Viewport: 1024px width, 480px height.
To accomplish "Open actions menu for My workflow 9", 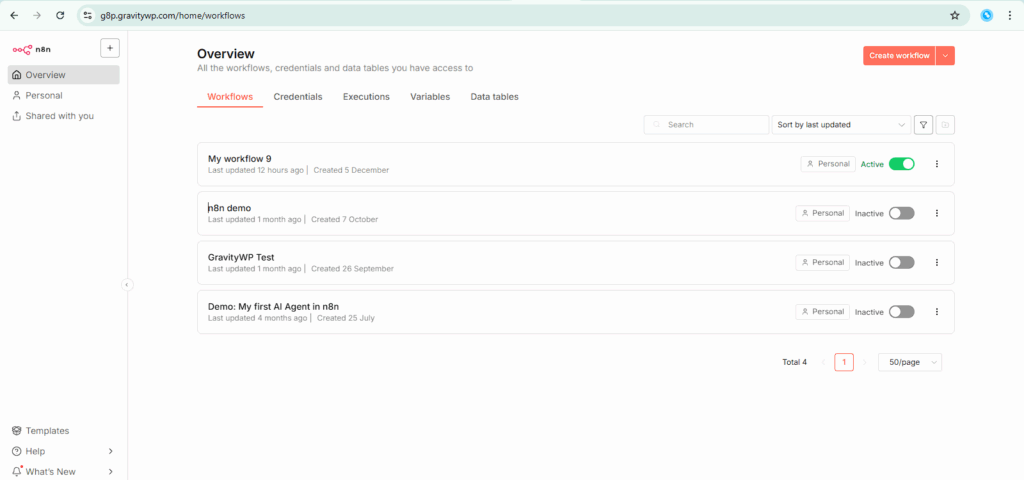I will point(936,164).
